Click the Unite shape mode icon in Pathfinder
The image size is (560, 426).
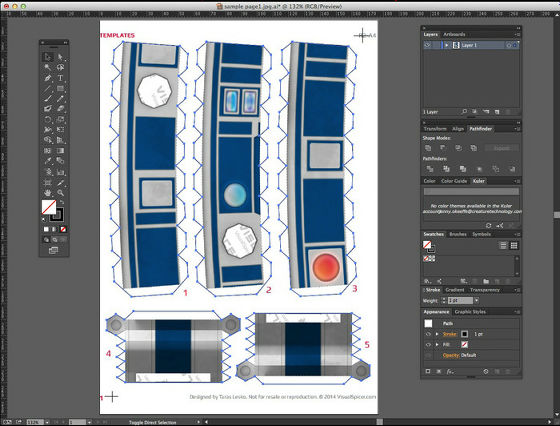[x=428, y=148]
